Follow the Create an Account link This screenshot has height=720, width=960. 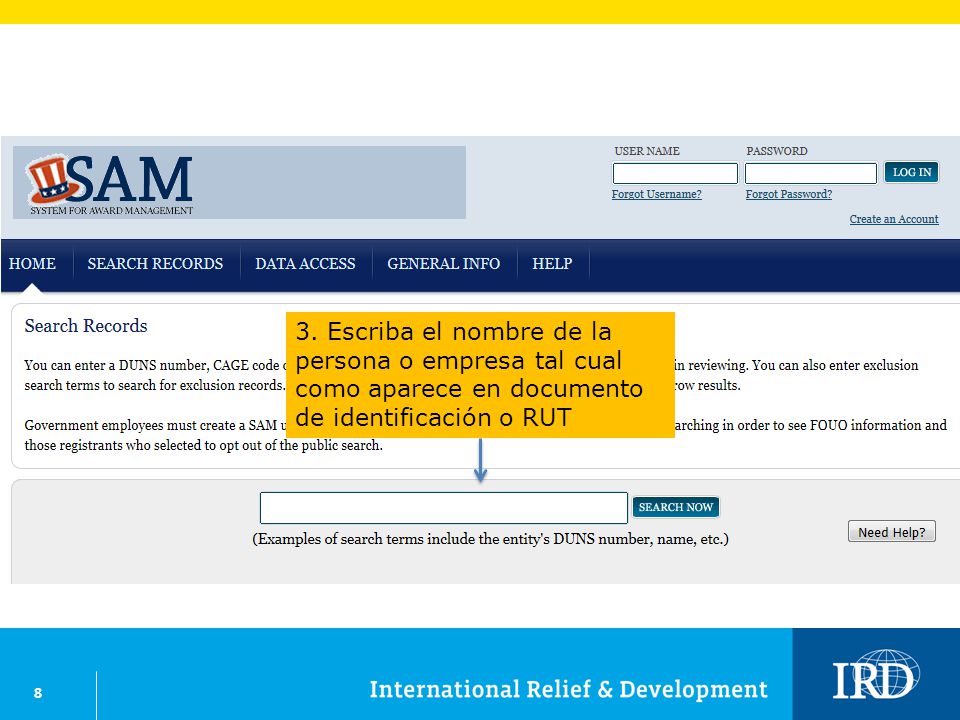coord(894,219)
